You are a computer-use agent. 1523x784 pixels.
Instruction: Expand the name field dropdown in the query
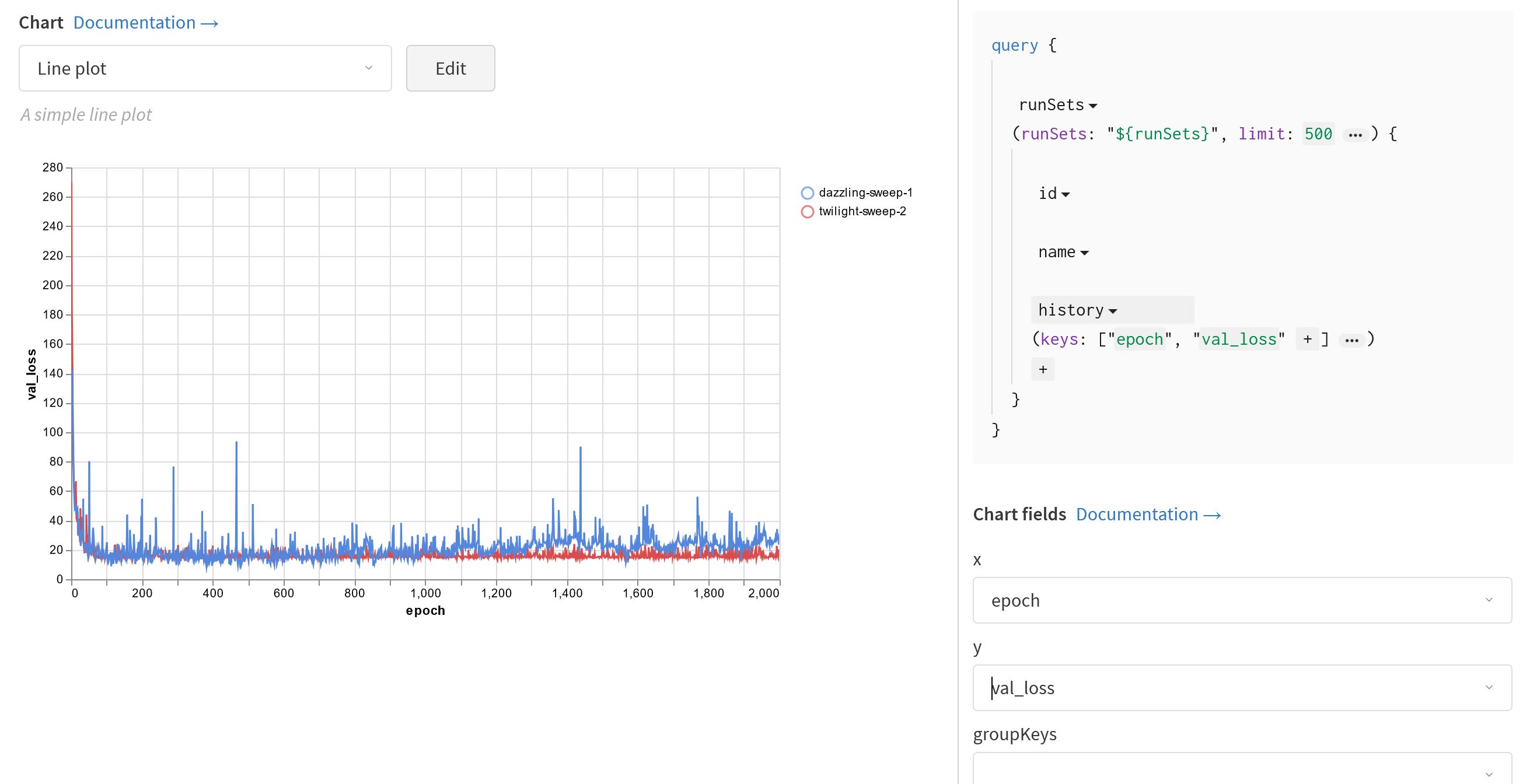[x=1085, y=251]
